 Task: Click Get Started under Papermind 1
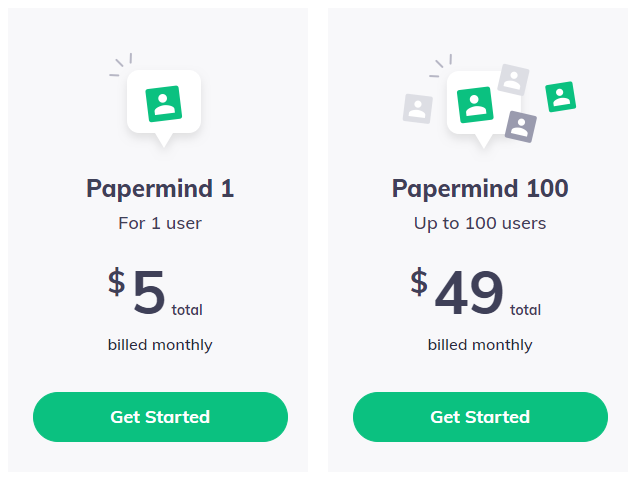coord(160,417)
